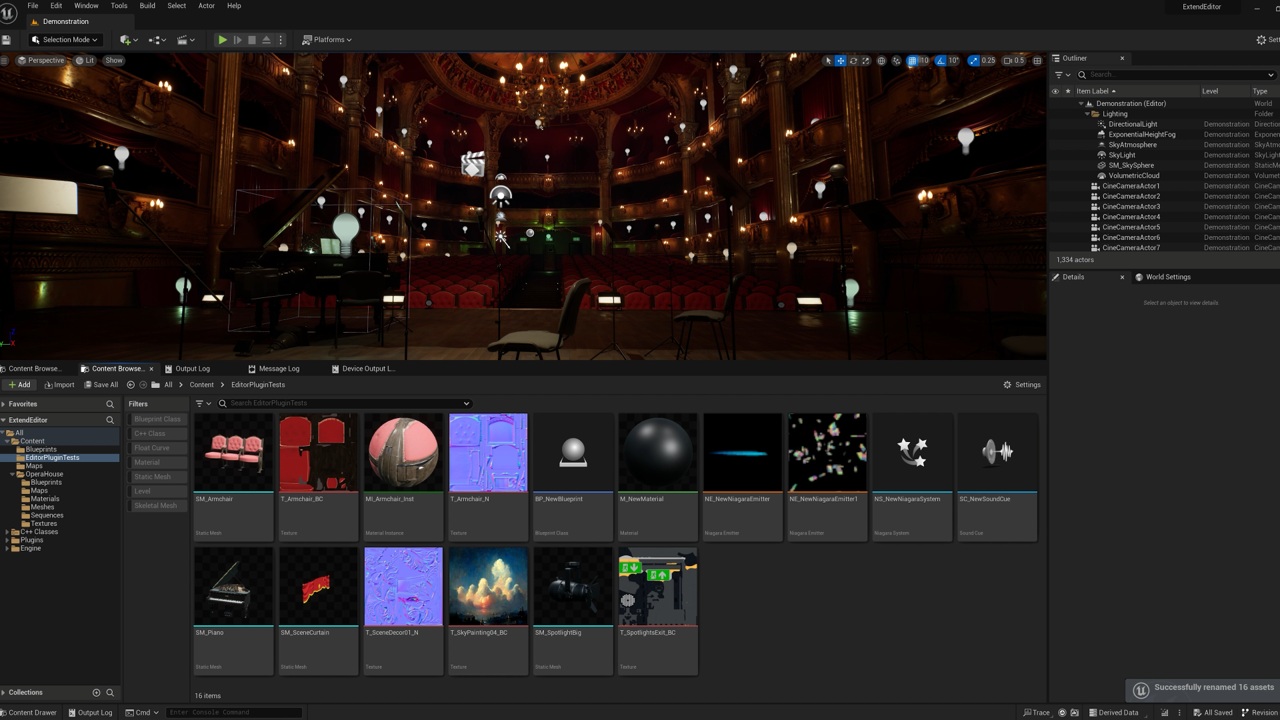Toggle world/local coordinate system globe
Image resolution: width=1280 pixels, height=720 pixels.
click(x=881, y=60)
